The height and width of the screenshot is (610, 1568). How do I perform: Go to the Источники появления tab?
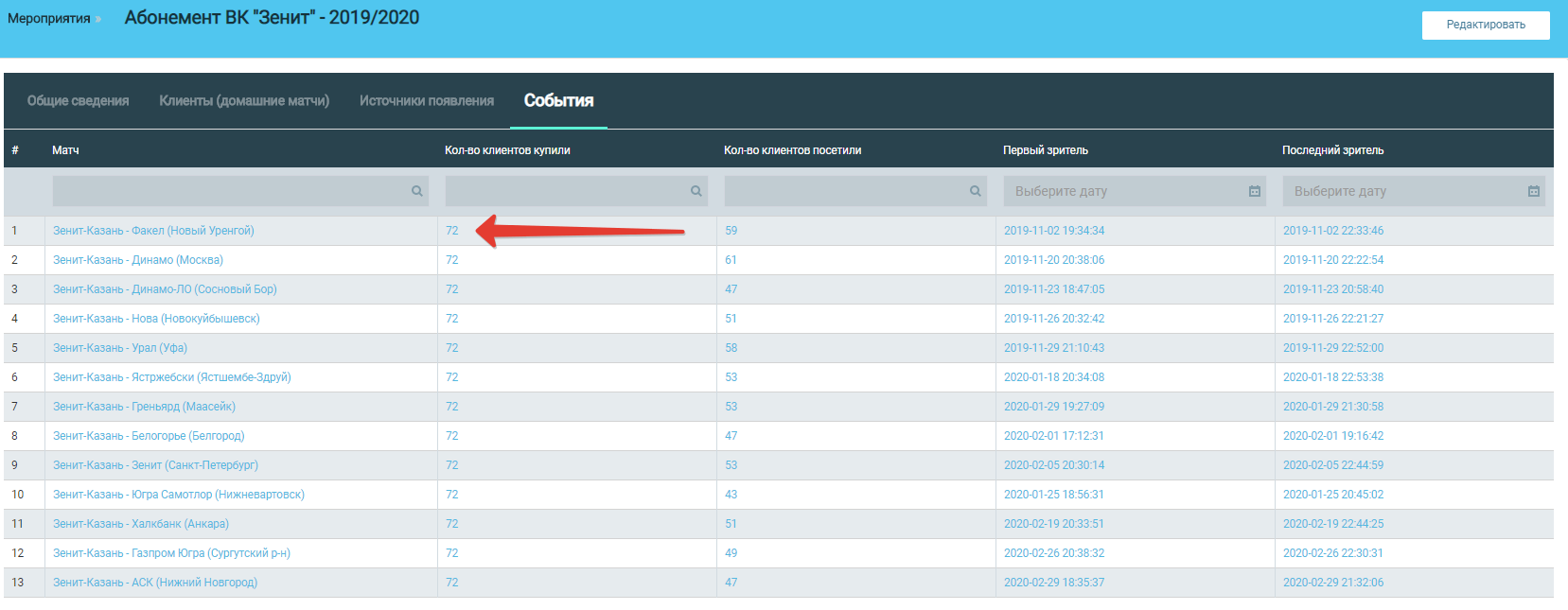[x=427, y=101]
